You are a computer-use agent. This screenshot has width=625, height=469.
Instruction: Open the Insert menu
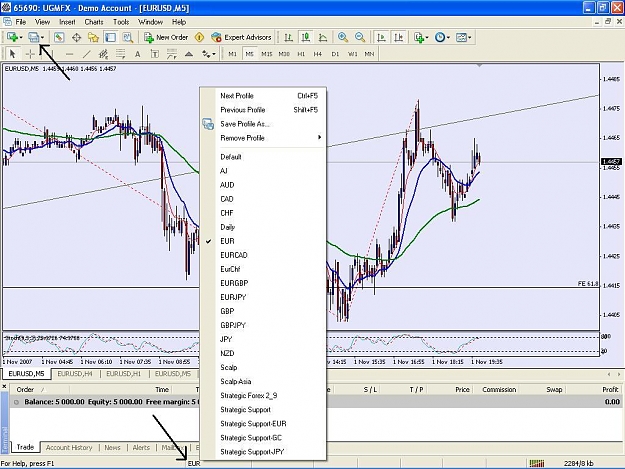67,22
